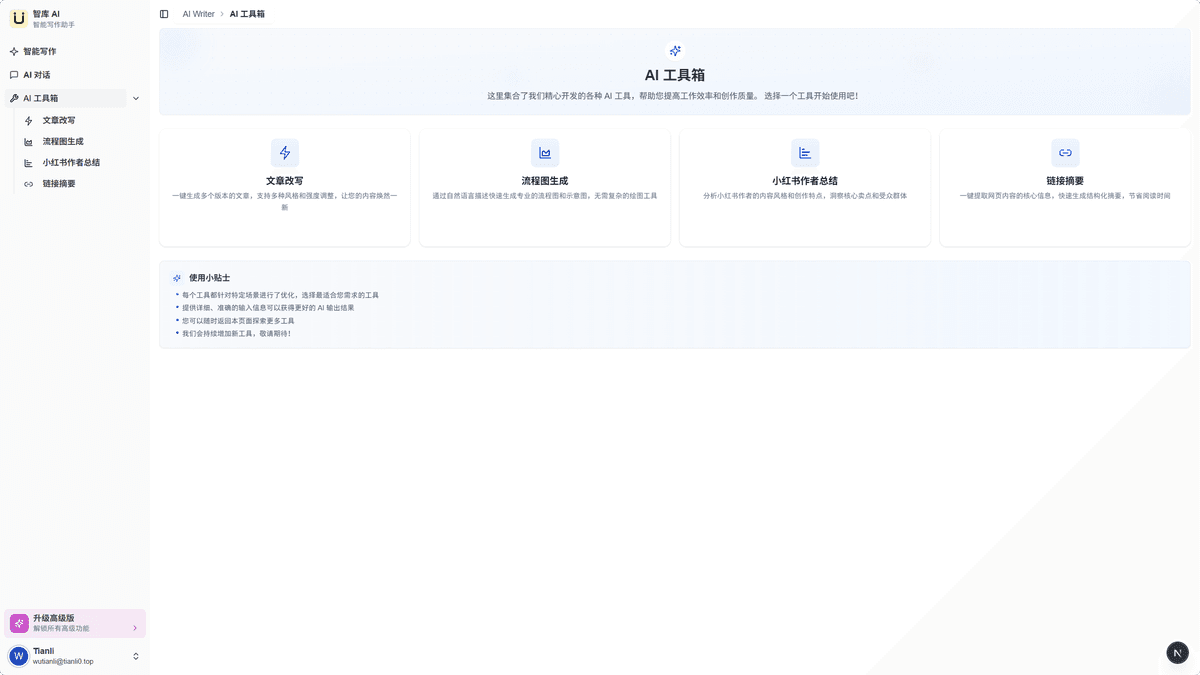Click the lightning icon on 文章改写 card
1200x675 pixels.
pyautogui.click(x=285, y=153)
